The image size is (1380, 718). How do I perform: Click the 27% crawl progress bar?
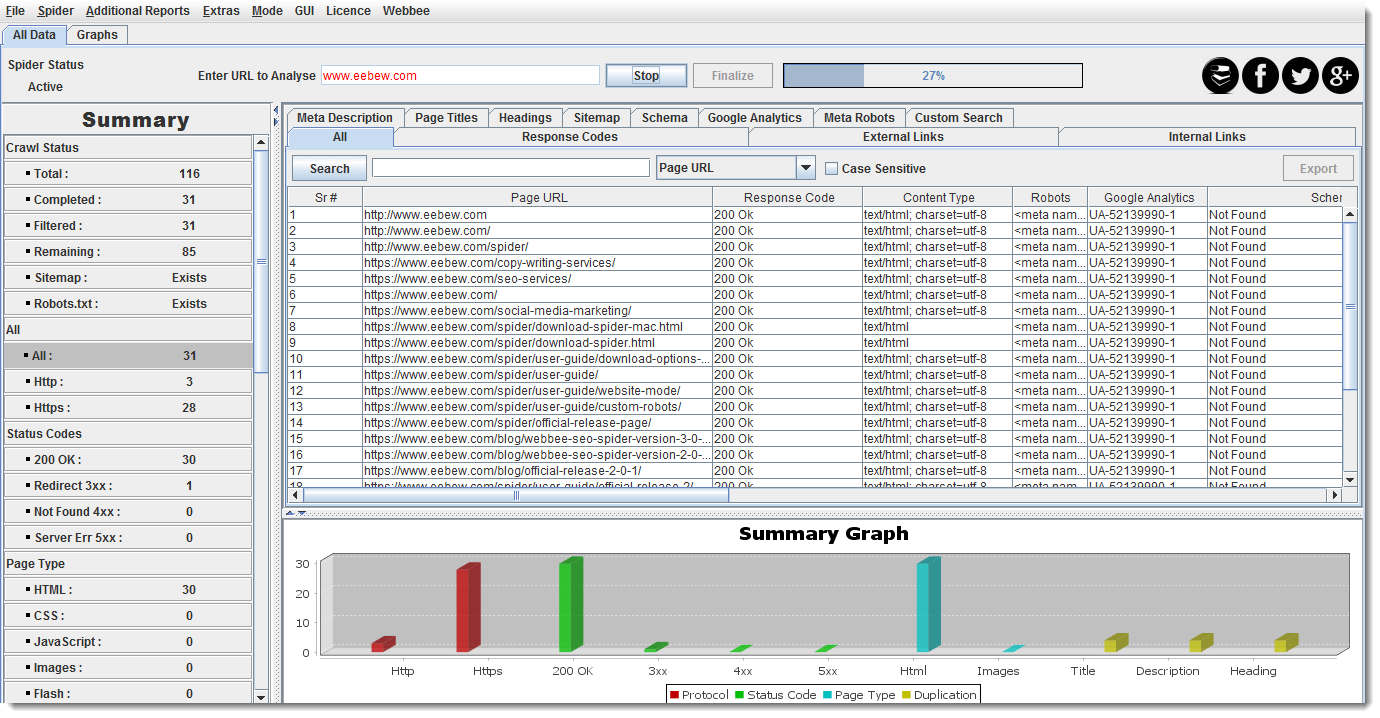click(933, 76)
